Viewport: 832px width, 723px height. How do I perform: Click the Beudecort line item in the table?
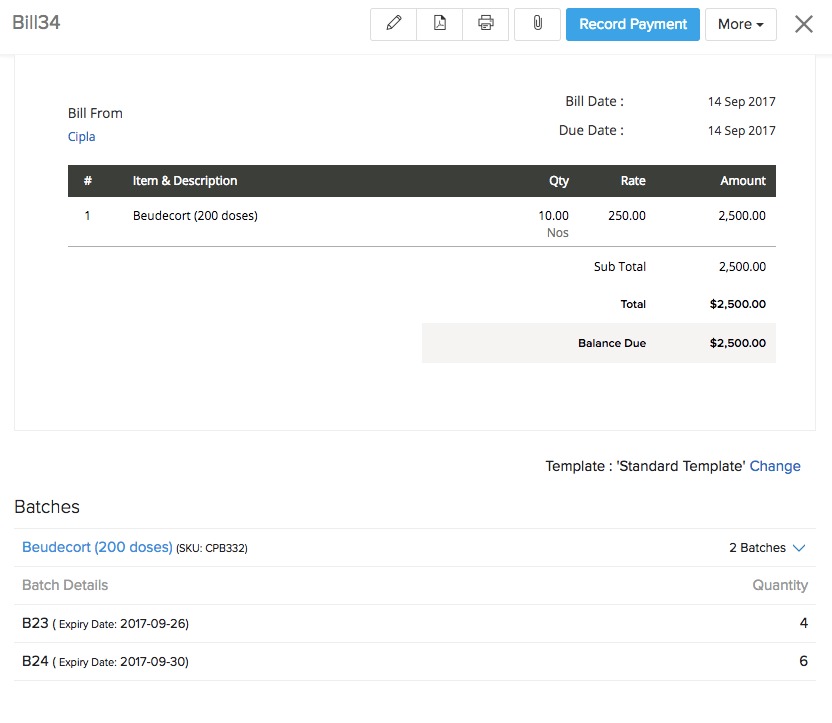tap(195, 215)
